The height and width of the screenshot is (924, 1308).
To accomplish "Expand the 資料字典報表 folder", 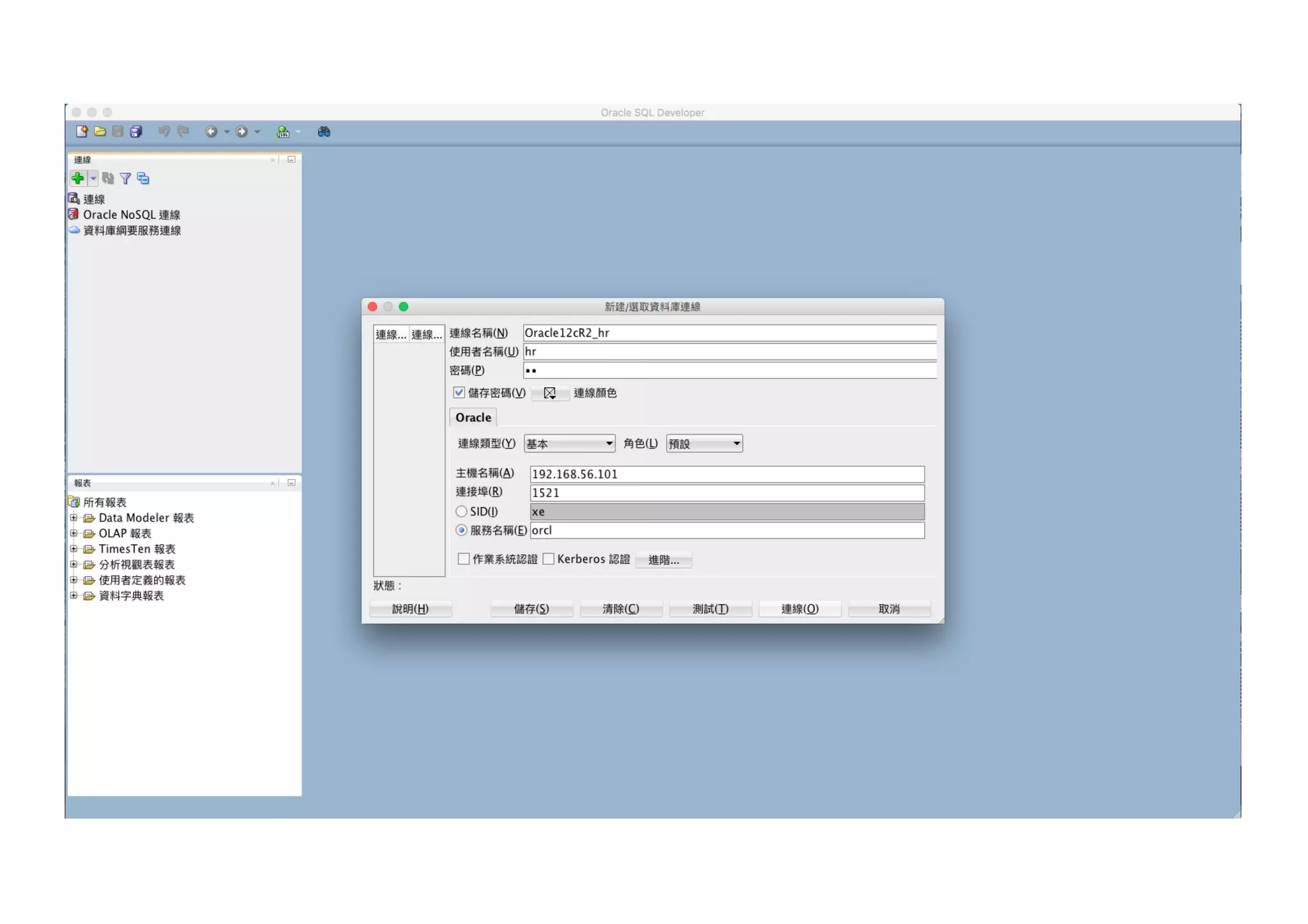I will pyautogui.click(x=73, y=595).
